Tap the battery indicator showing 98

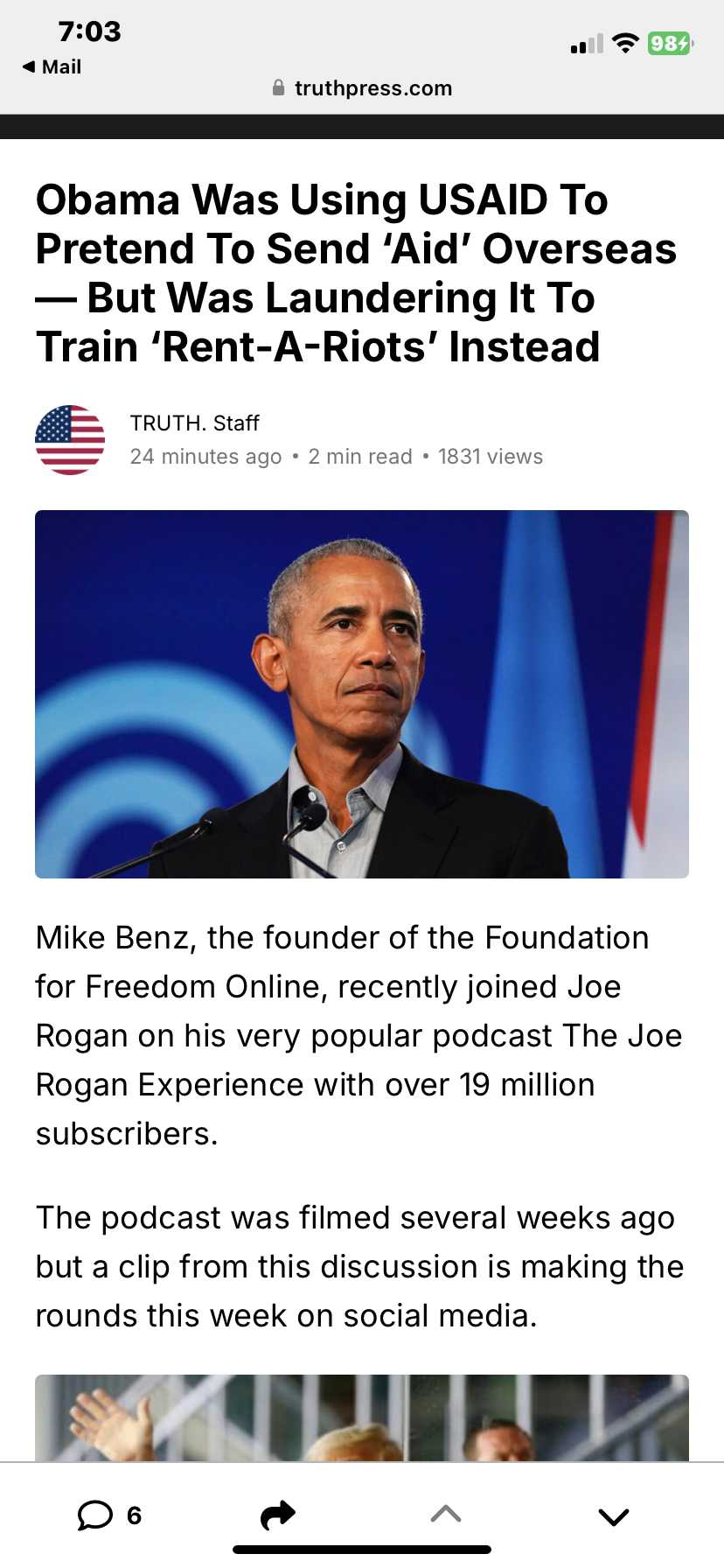670,43
